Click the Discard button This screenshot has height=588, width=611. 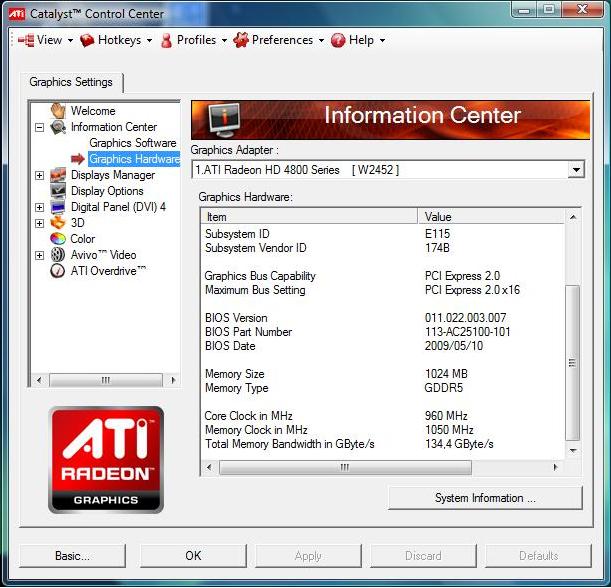[x=423, y=556]
